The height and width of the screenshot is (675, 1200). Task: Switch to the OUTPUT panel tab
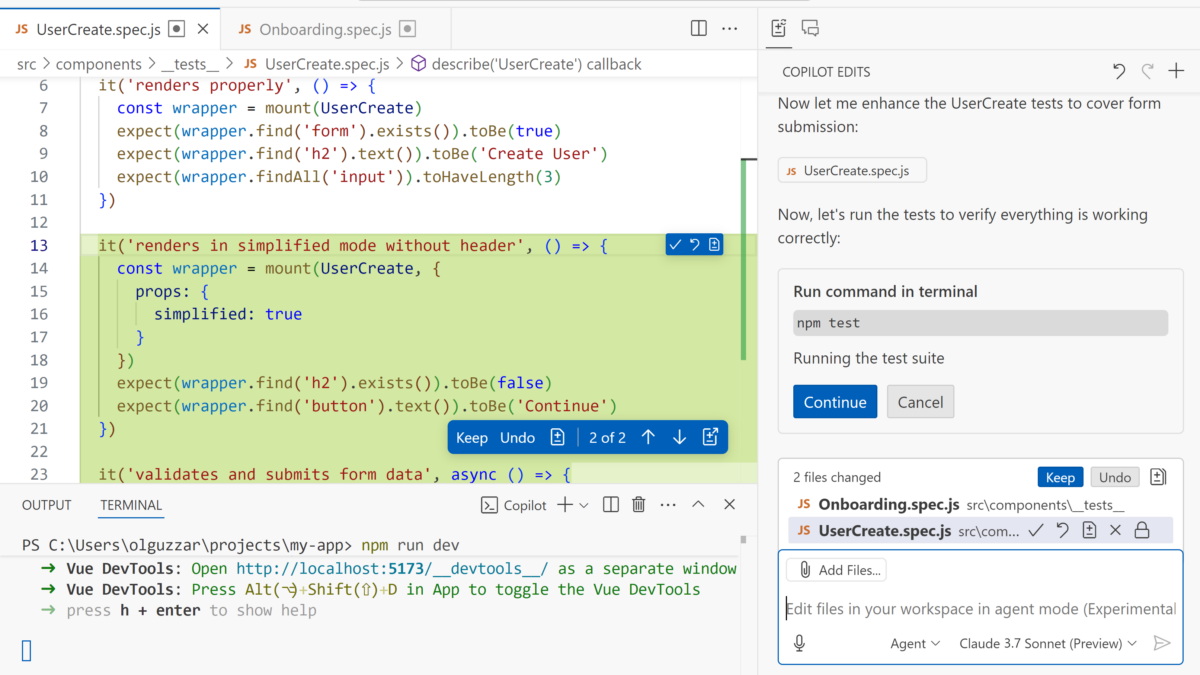pyautogui.click(x=47, y=505)
